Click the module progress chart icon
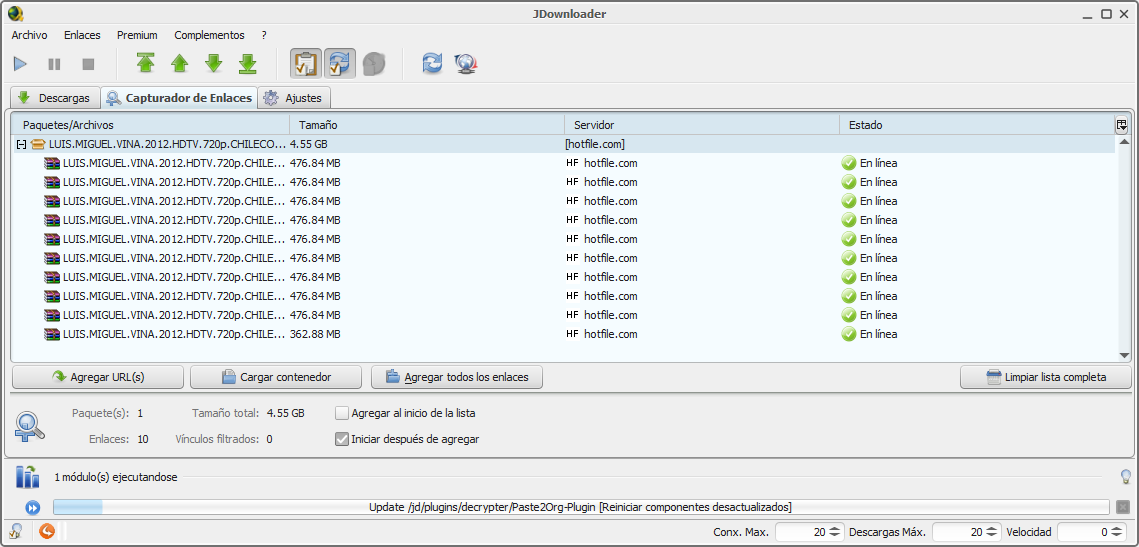 click(28, 477)
